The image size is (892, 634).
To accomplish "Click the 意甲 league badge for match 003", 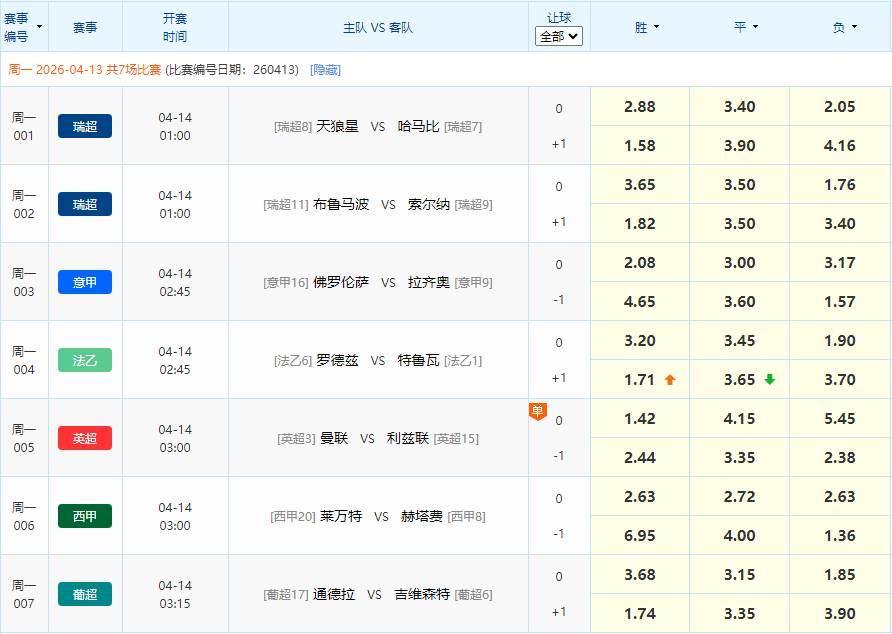I will tap(85, 282).
